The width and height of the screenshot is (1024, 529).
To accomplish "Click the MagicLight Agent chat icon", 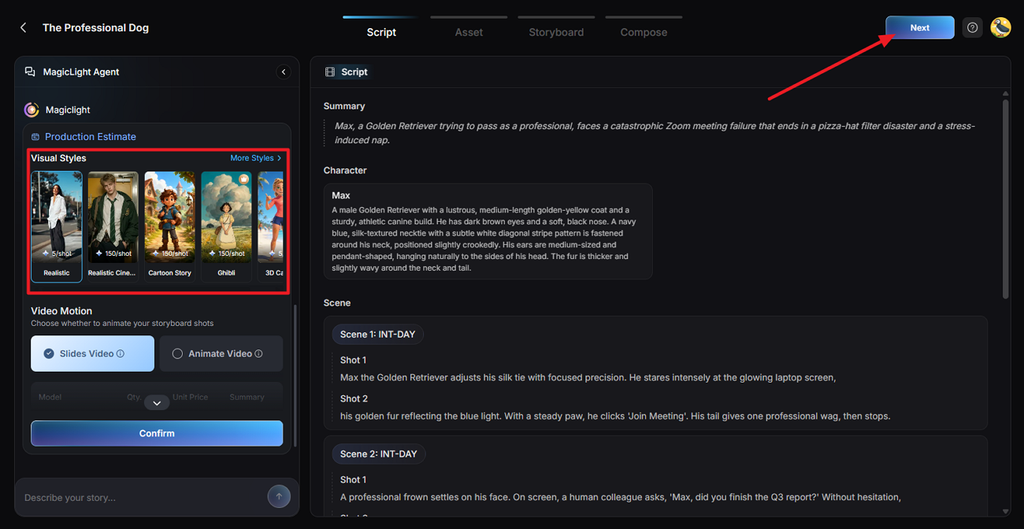I will pyautogui.click(x=30, y=72).
